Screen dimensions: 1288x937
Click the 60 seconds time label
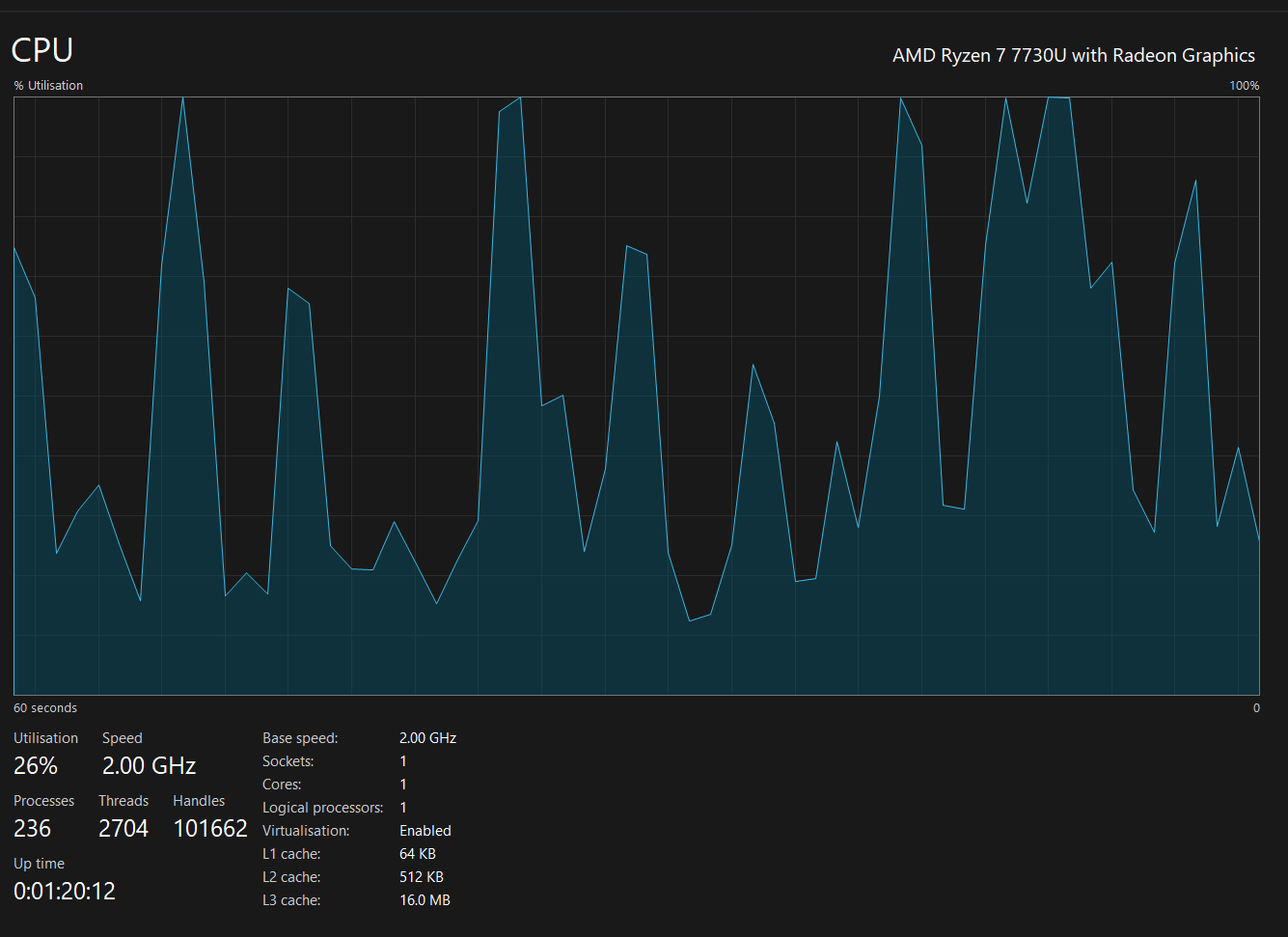pos(45,707)
